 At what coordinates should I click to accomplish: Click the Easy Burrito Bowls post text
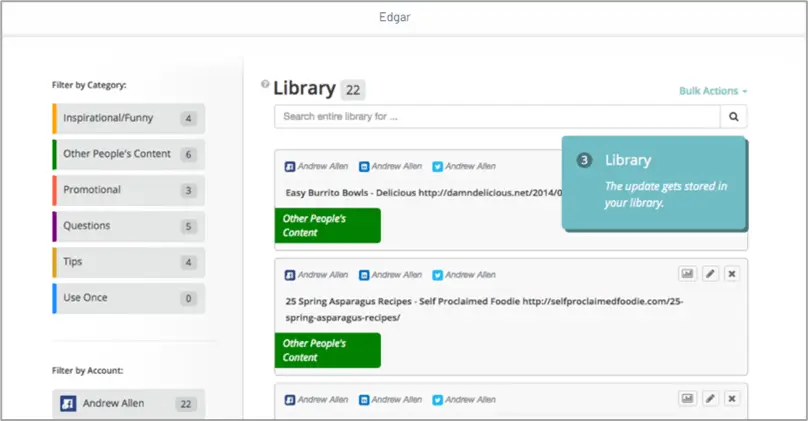(424, 193)
